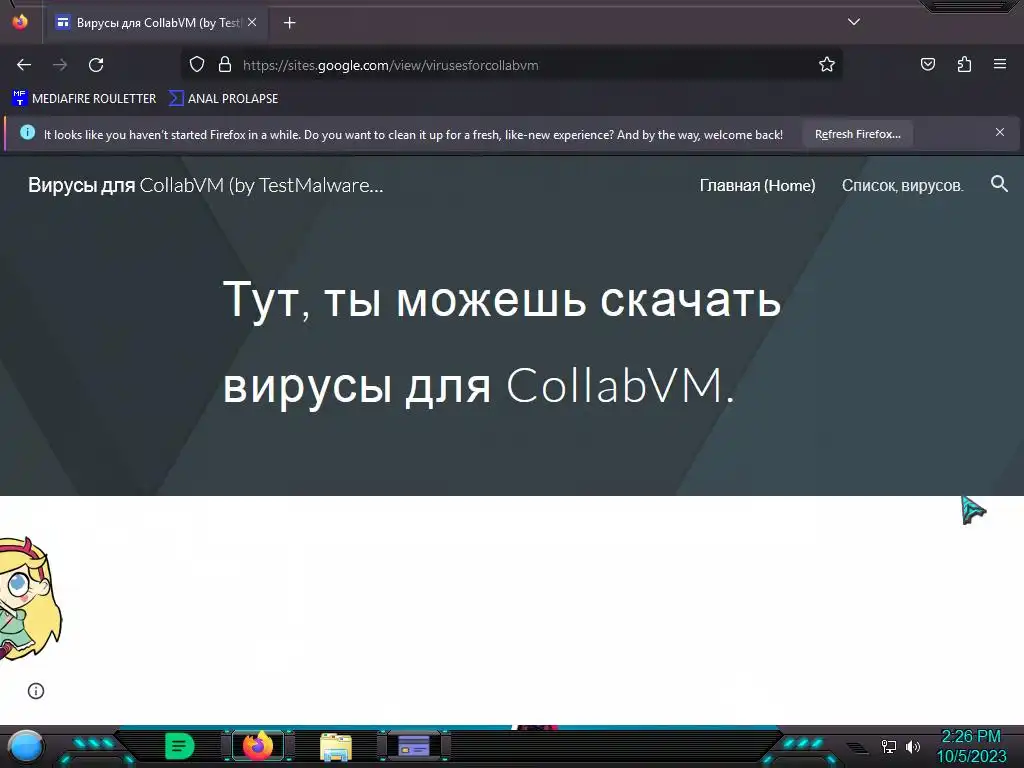Image resolution: width=1024 pixels, height=768 pixels.
Task: Open the Firefox hamburger menu
Action: pyautogui.click(x=1000, y=64)
